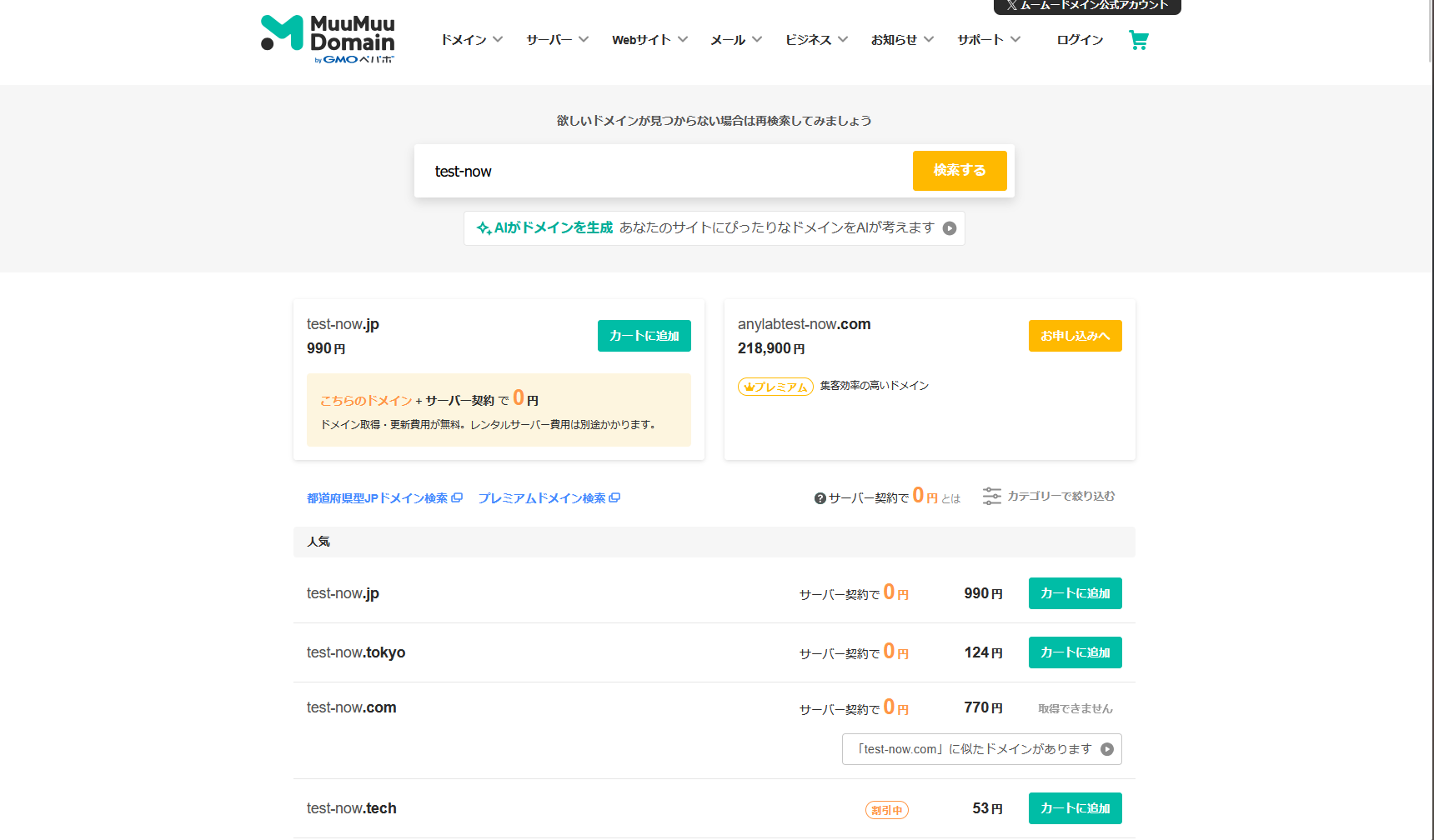Open the ログイン page
Image resolution: width=1434 pixels, height=840 pixels.
pos(1080,40)
